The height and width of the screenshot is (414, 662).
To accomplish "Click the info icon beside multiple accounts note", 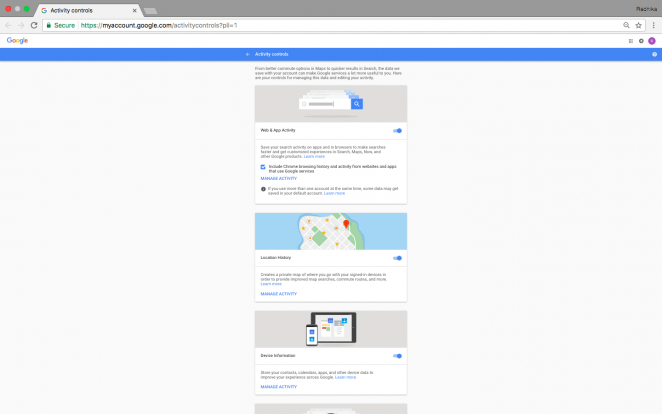I will pos(263,189).
